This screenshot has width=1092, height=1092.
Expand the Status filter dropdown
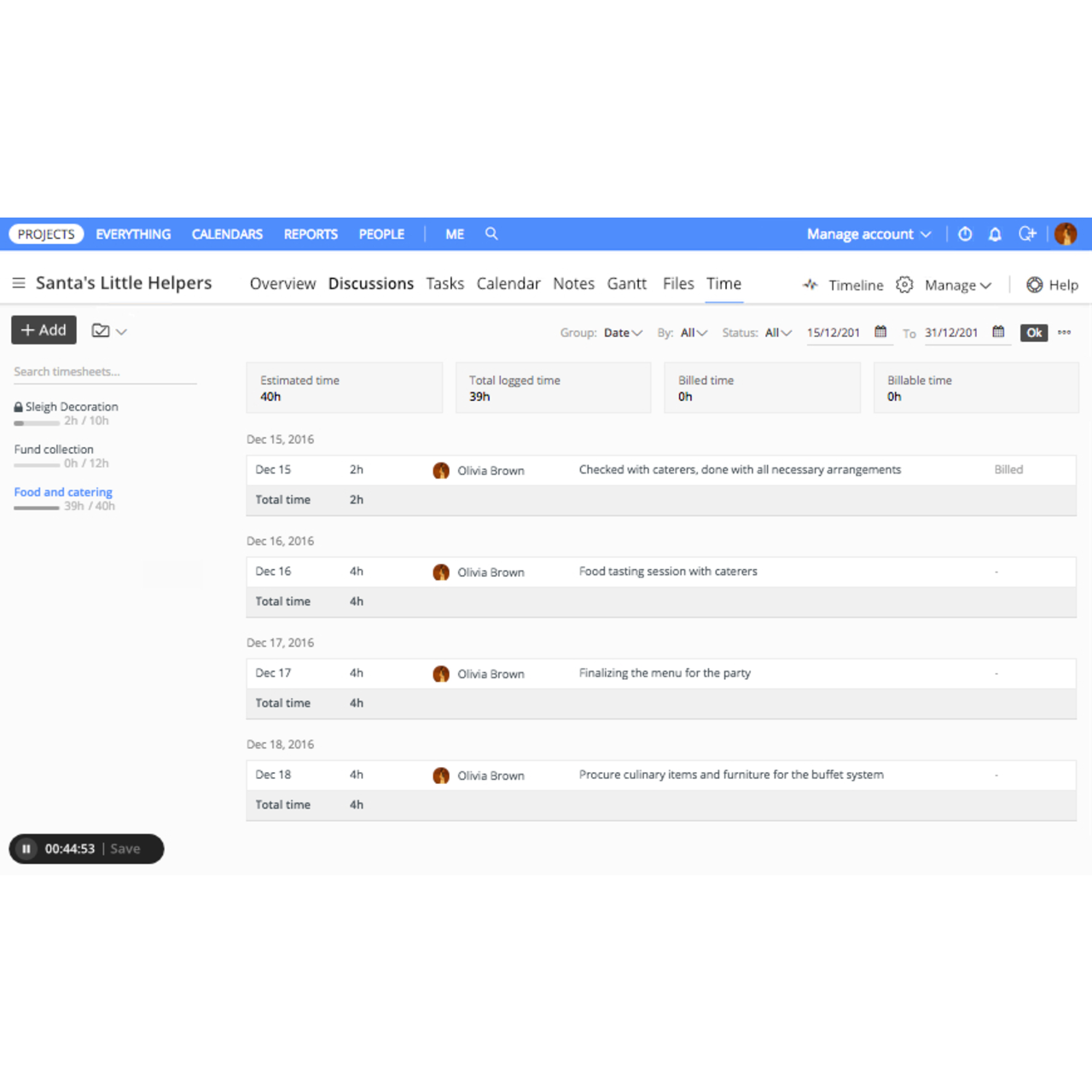click(775, 333)
